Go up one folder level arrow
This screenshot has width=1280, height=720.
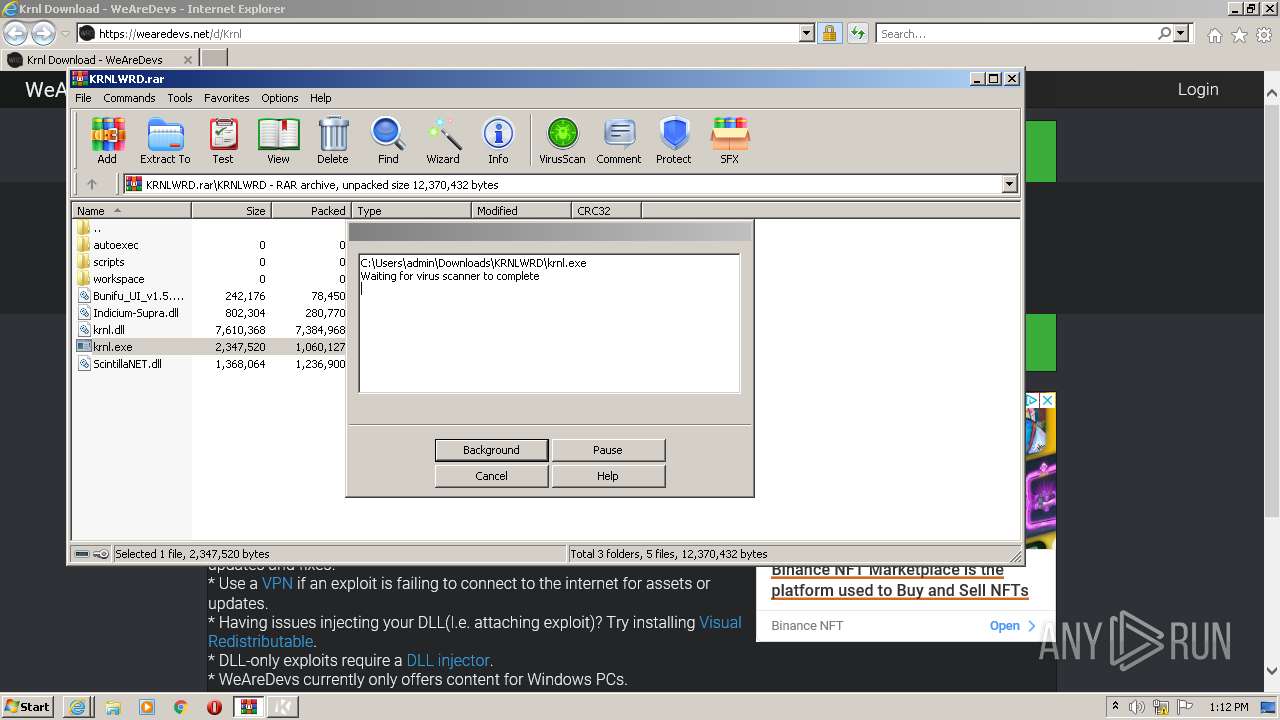[x=92, y=184]
